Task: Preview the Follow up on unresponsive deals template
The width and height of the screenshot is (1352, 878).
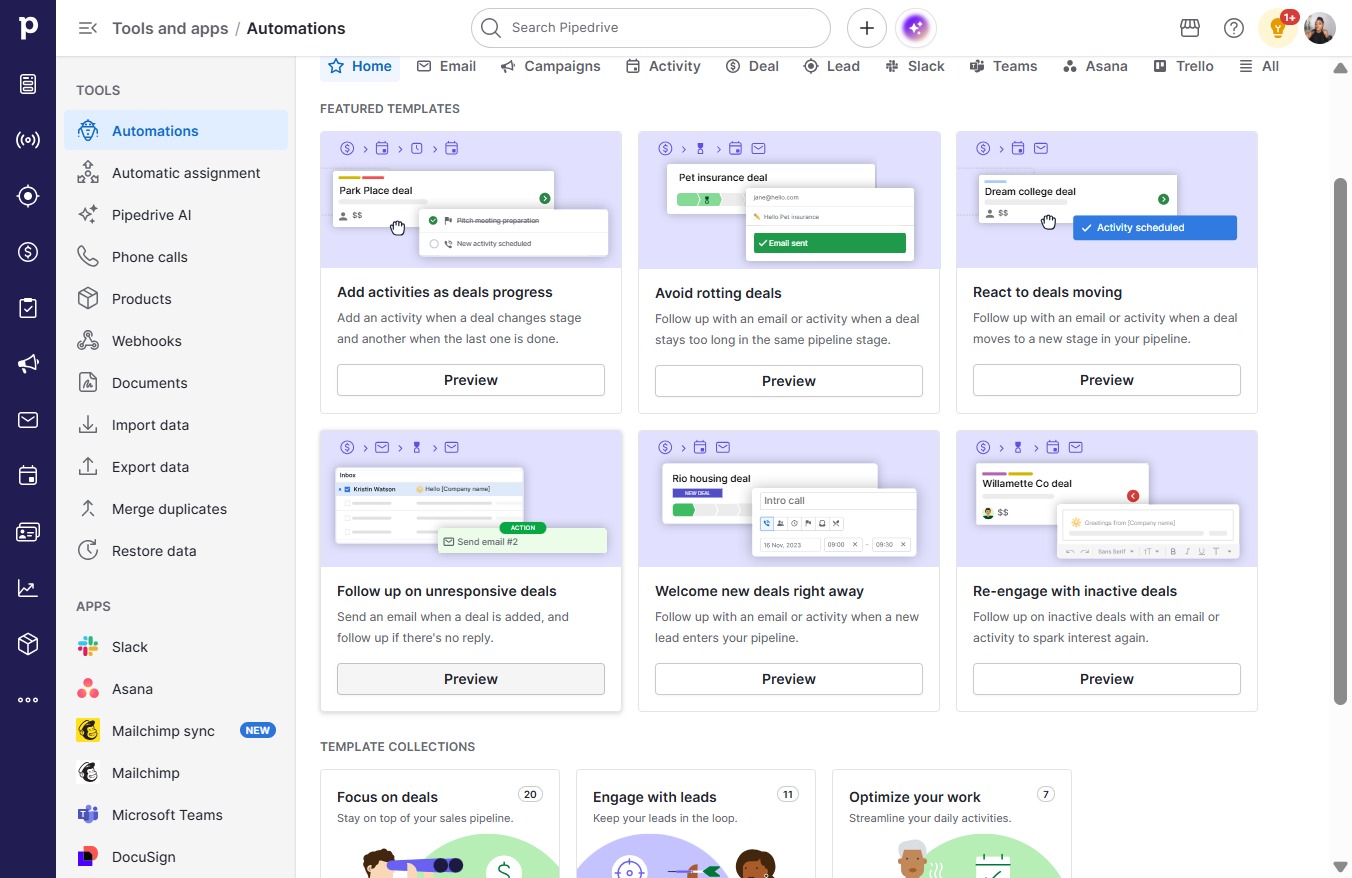Action: click(x=471, y=679)
